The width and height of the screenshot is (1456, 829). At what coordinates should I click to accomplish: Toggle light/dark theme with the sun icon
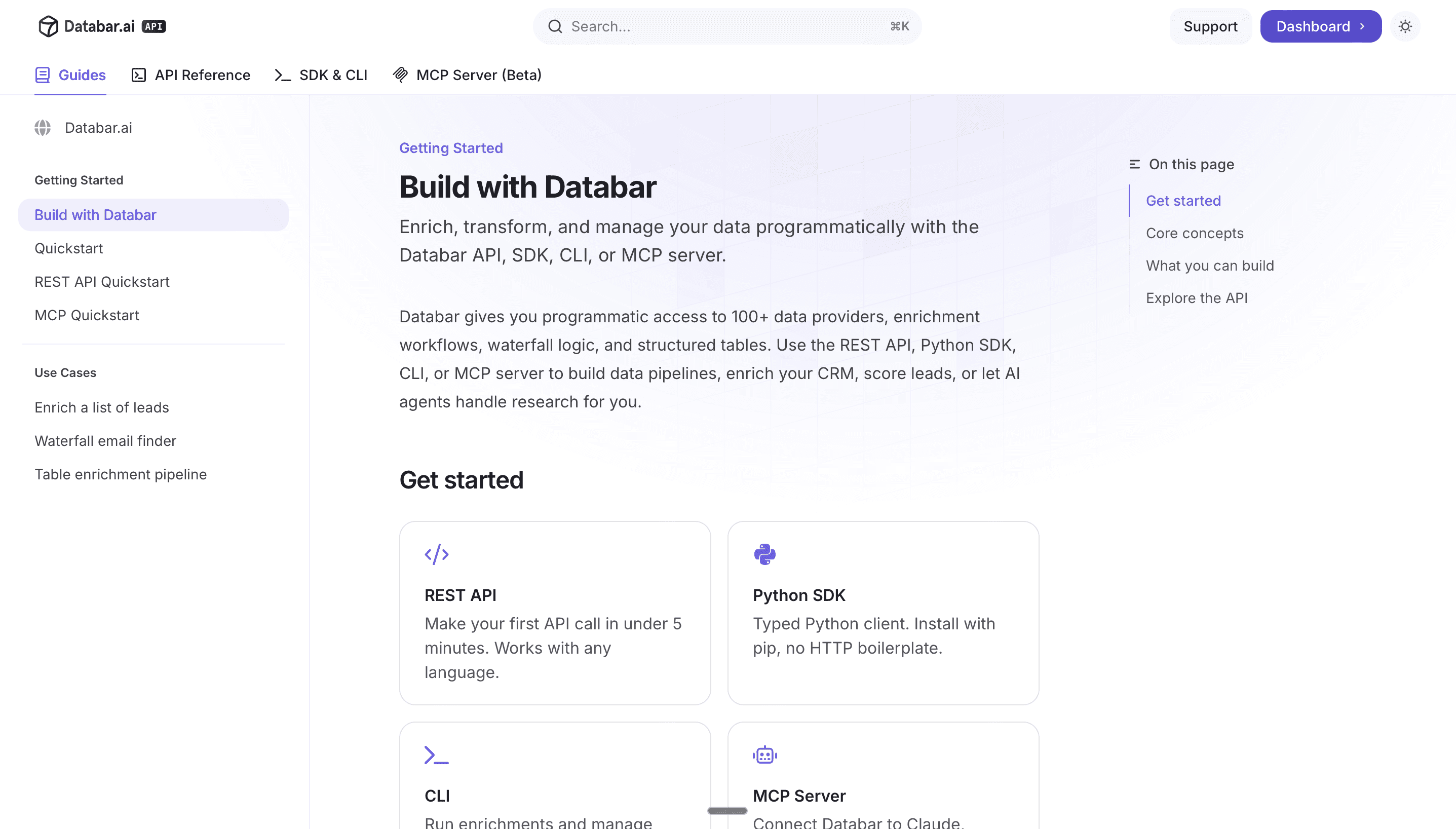pyautogui.click(x=1405, y=26)
